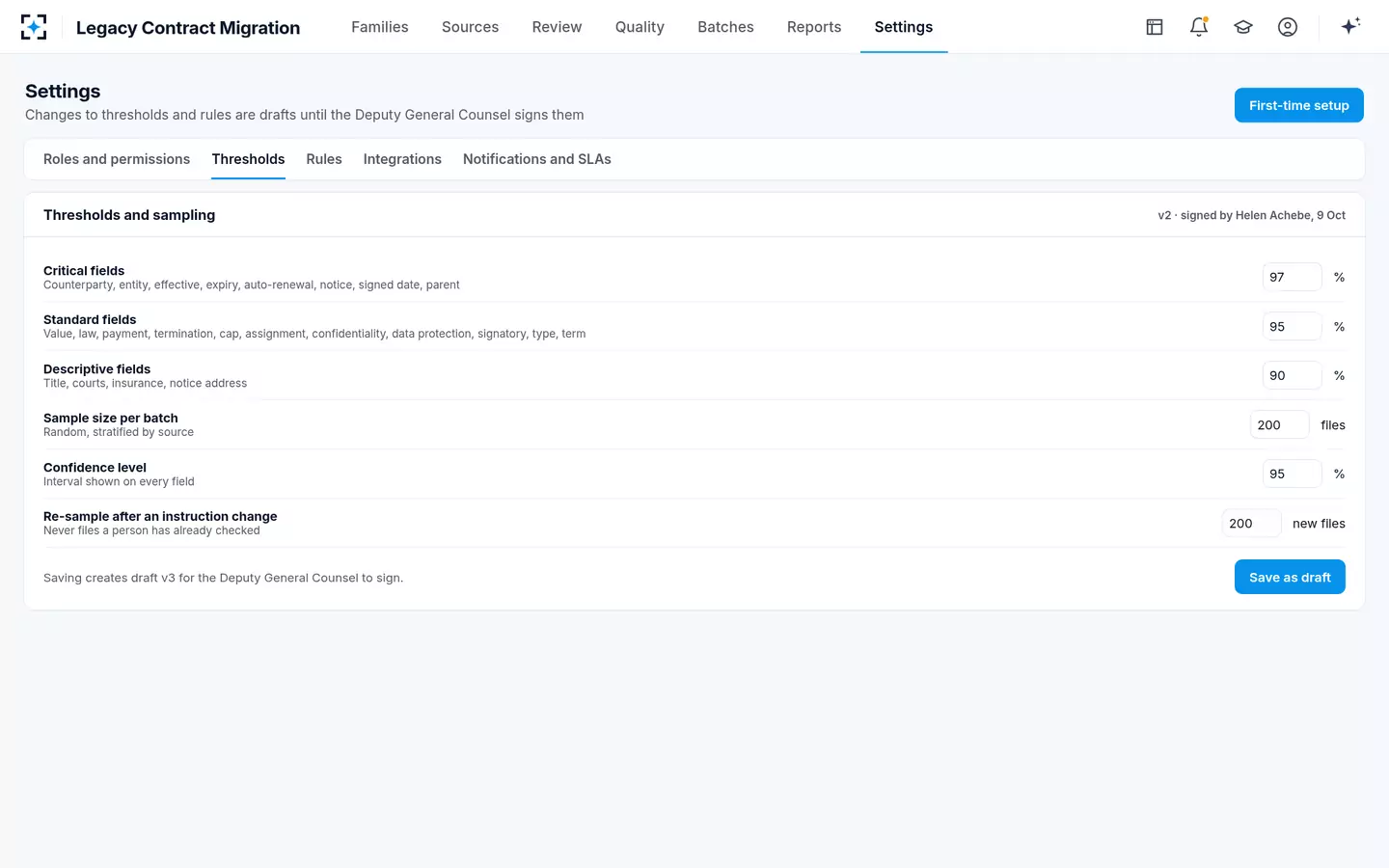This screenshot has width=1389, height=868.
Task: Open the Rules tab
Action: click(x=324, y=159)
